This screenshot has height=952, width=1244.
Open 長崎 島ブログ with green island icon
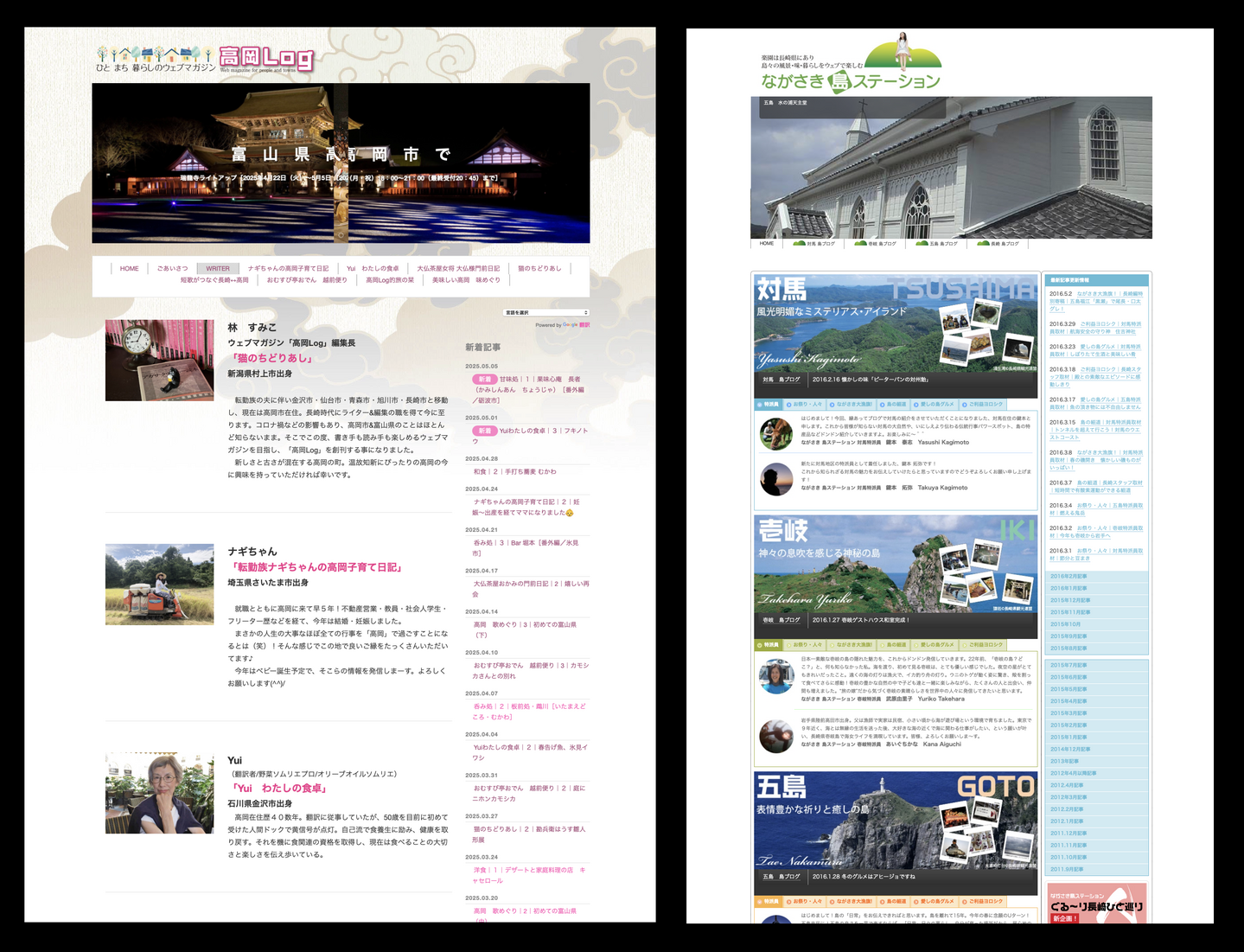point(998,244)
